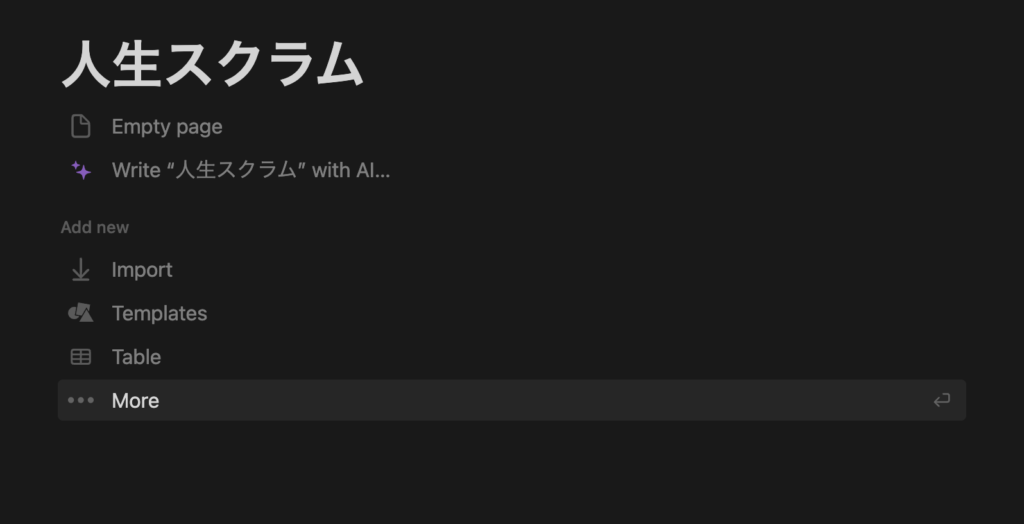
Task: Click the Table grid icon
Action: pyautogui.click(x=80, y=357)
